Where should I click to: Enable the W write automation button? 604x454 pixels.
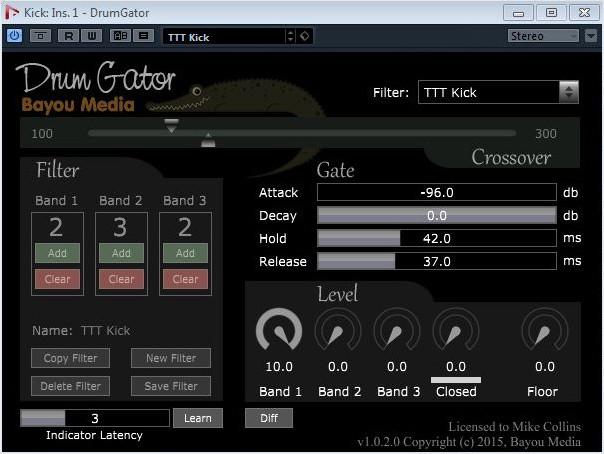[91, 36]
